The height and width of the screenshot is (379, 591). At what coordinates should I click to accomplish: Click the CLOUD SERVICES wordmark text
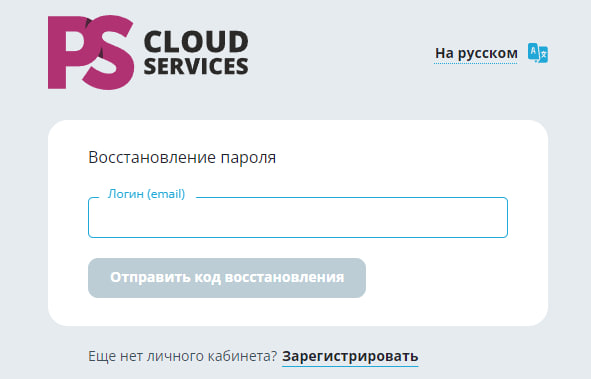(x=196, y=53)
